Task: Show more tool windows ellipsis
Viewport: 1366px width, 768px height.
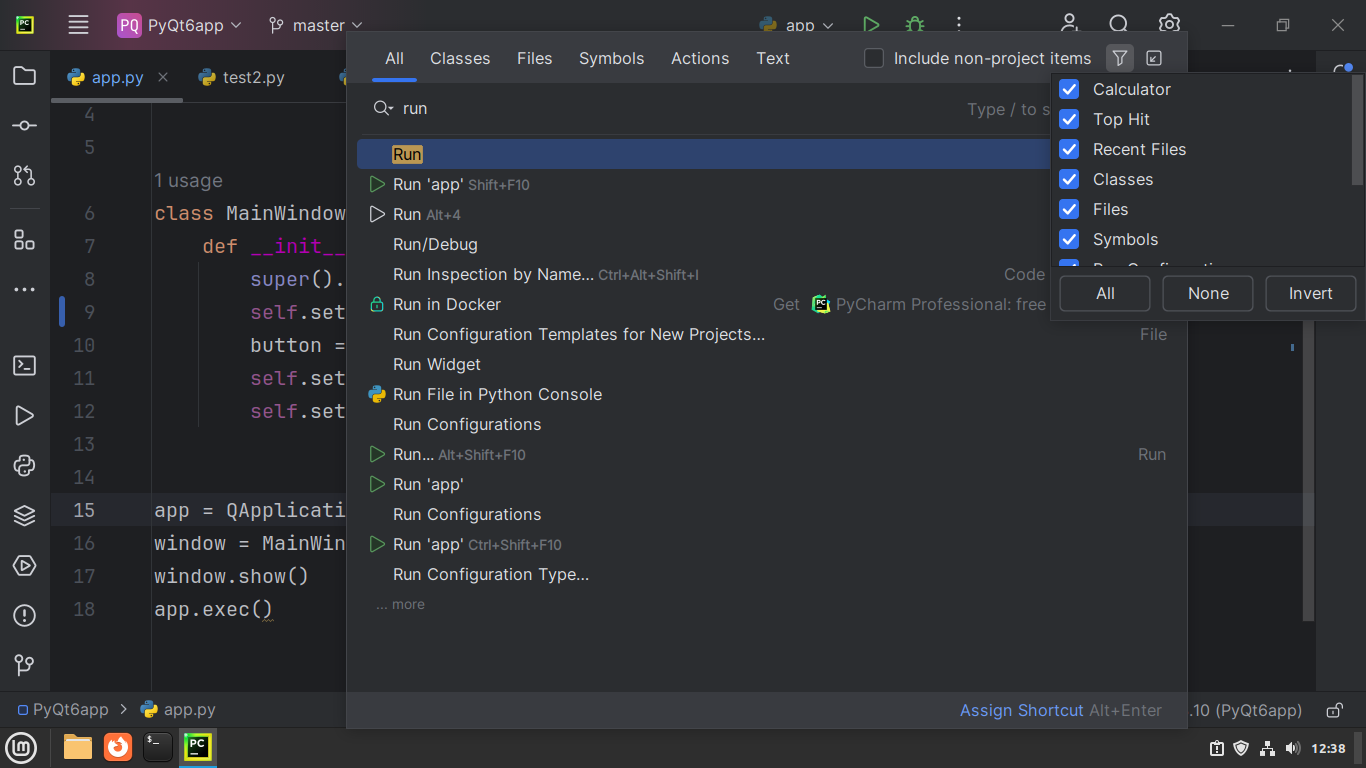Action: (x=25, y=290)
